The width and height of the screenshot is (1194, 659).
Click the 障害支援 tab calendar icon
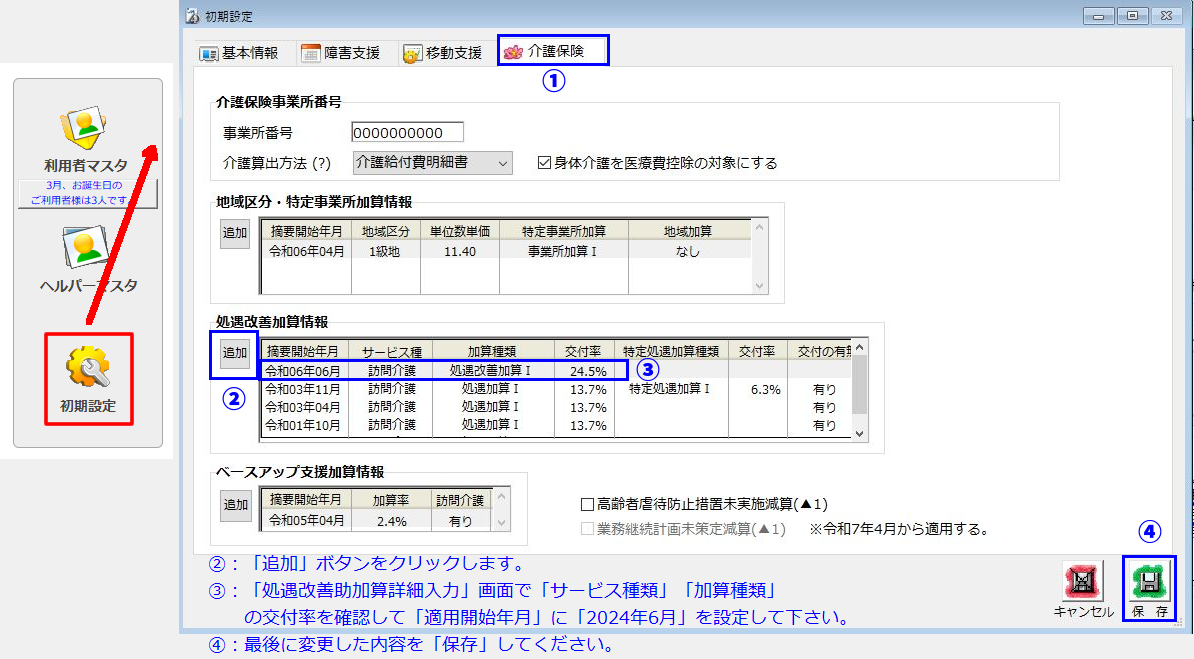coord(310,53)
